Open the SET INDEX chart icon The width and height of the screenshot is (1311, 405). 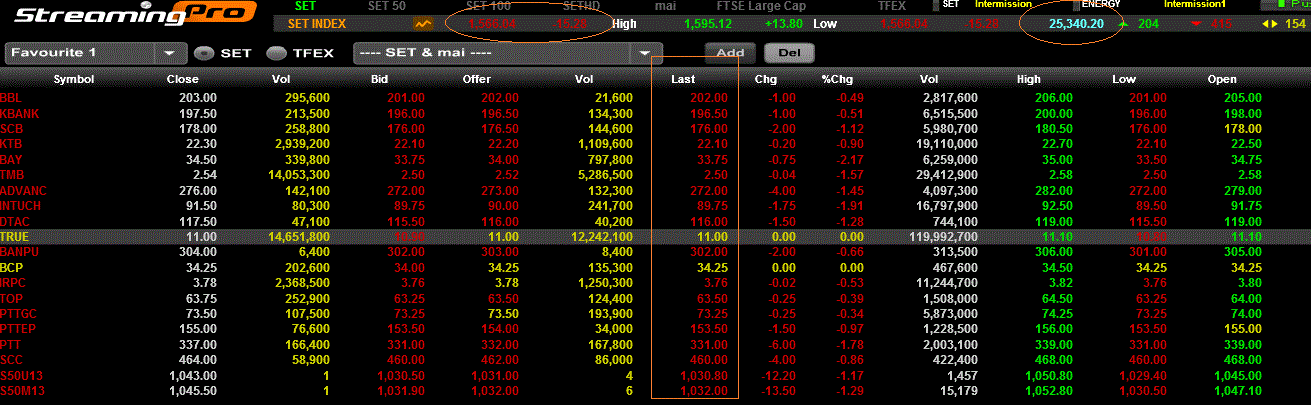pyautogui.click(x=424, y=23)
